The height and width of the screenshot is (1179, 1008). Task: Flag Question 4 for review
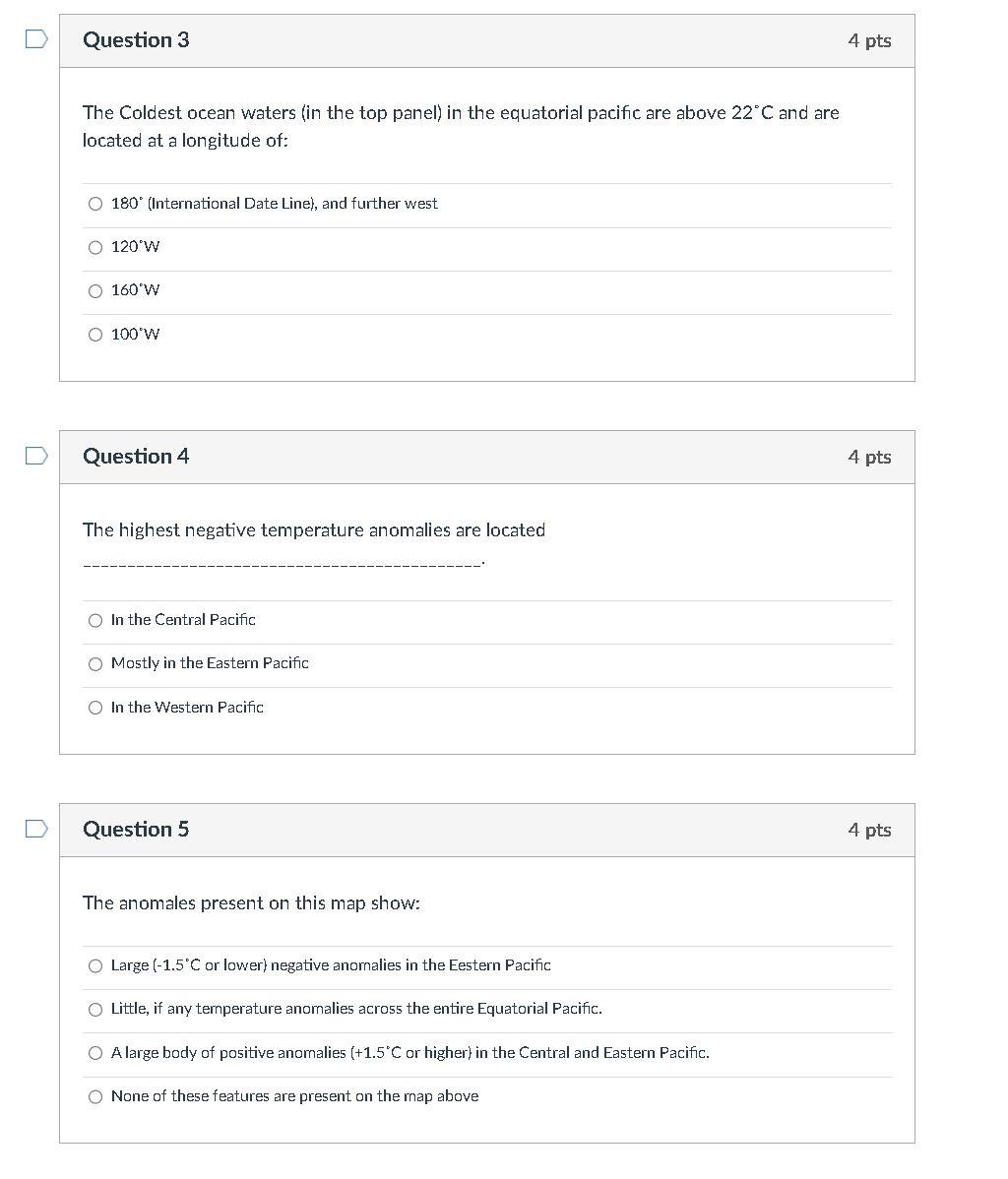point(34,454)
